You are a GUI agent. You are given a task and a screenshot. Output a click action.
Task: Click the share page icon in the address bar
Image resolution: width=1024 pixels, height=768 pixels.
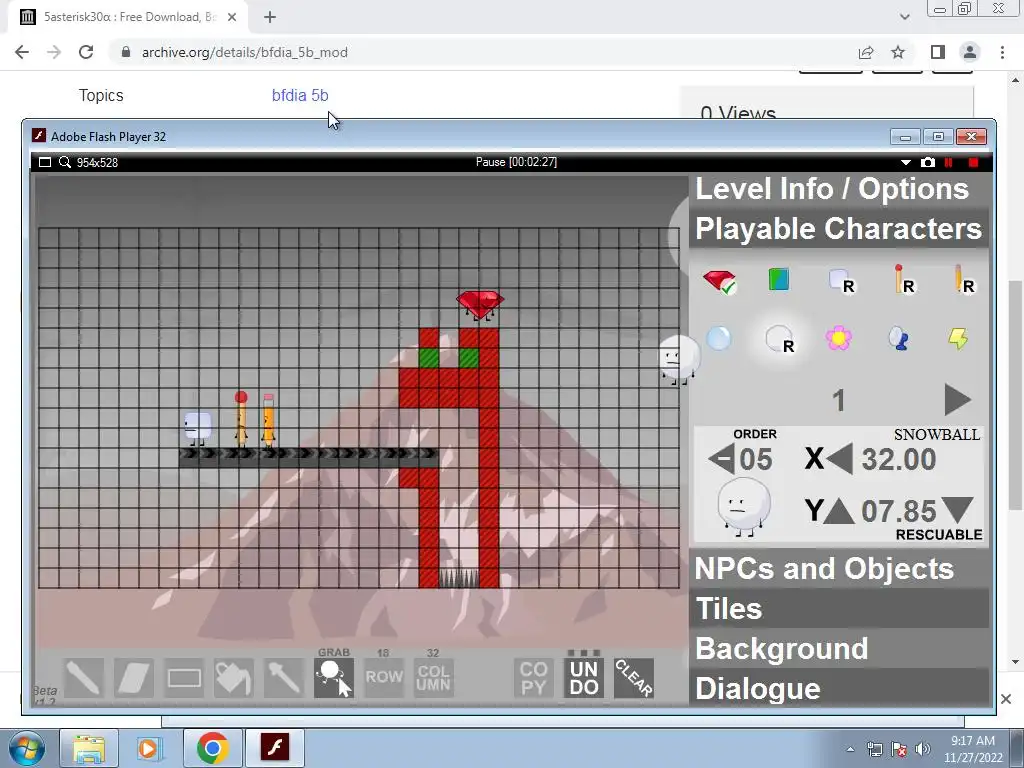[x=866, y=52]
